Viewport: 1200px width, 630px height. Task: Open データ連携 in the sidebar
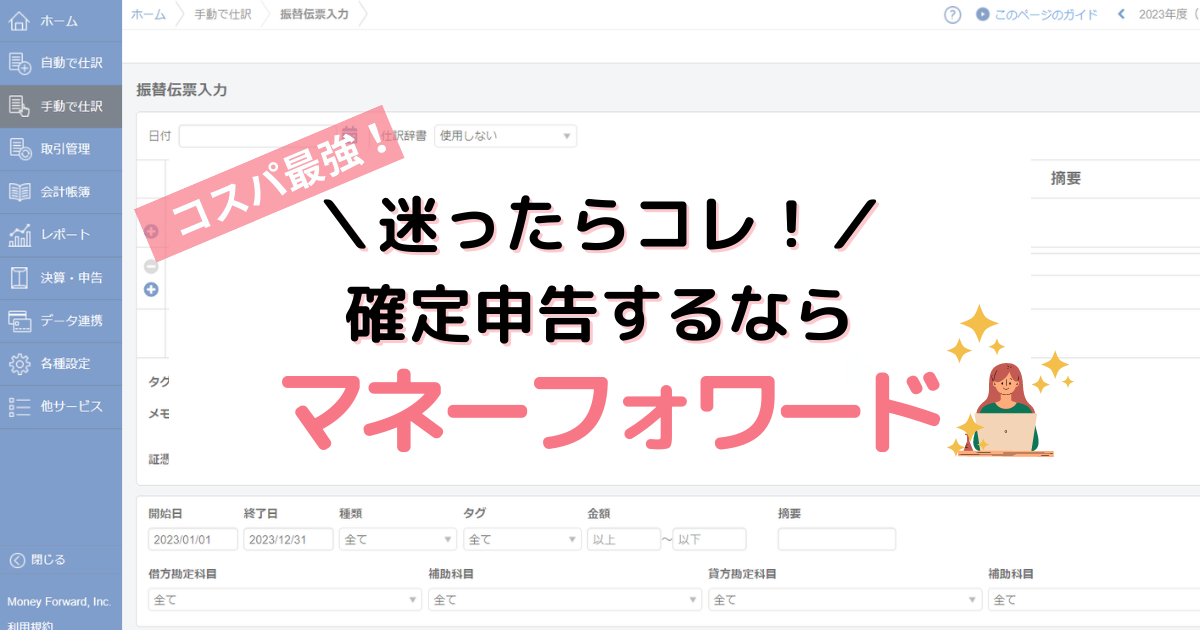[x=61, y=321]
